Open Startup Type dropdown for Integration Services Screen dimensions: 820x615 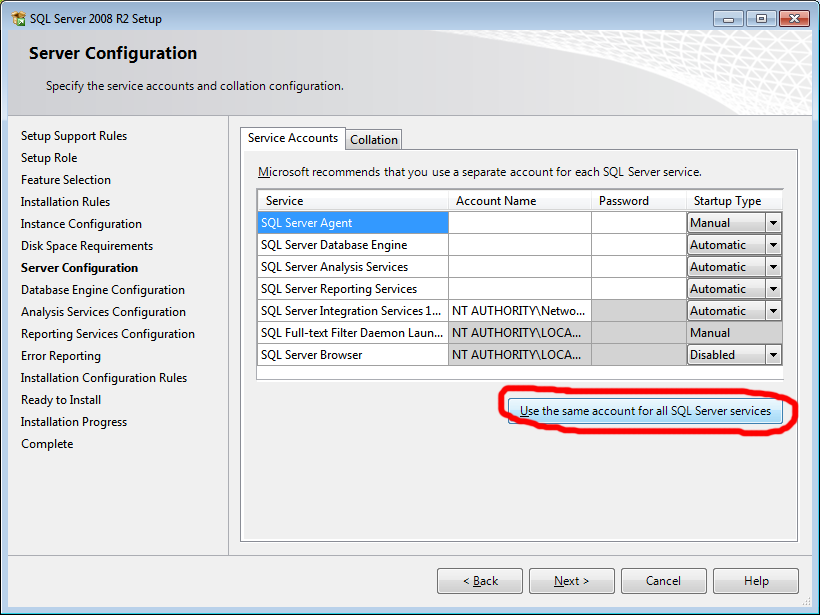[x=772, y=311]
